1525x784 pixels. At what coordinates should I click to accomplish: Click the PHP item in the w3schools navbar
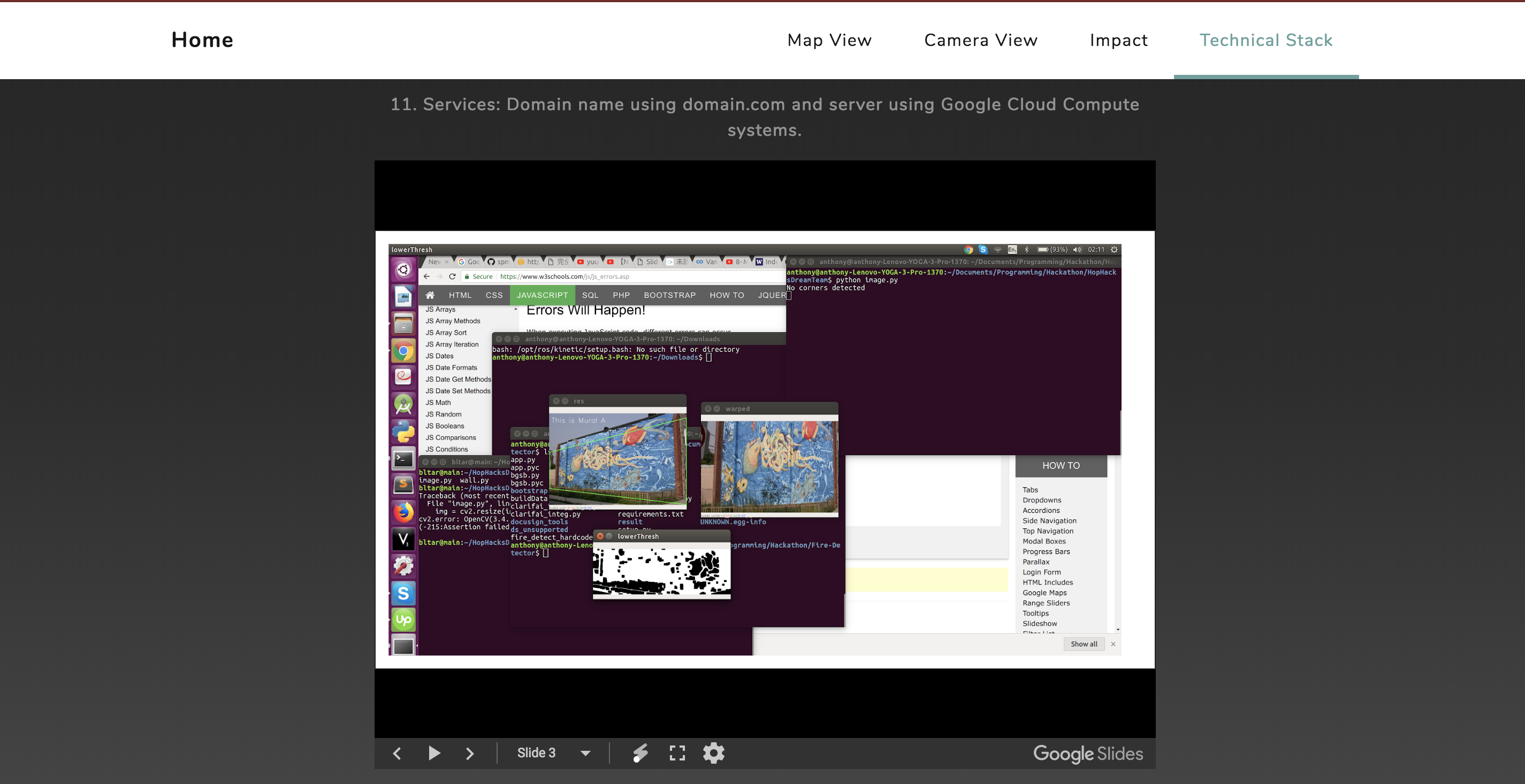pyautogui.click(x=621, y=295)
